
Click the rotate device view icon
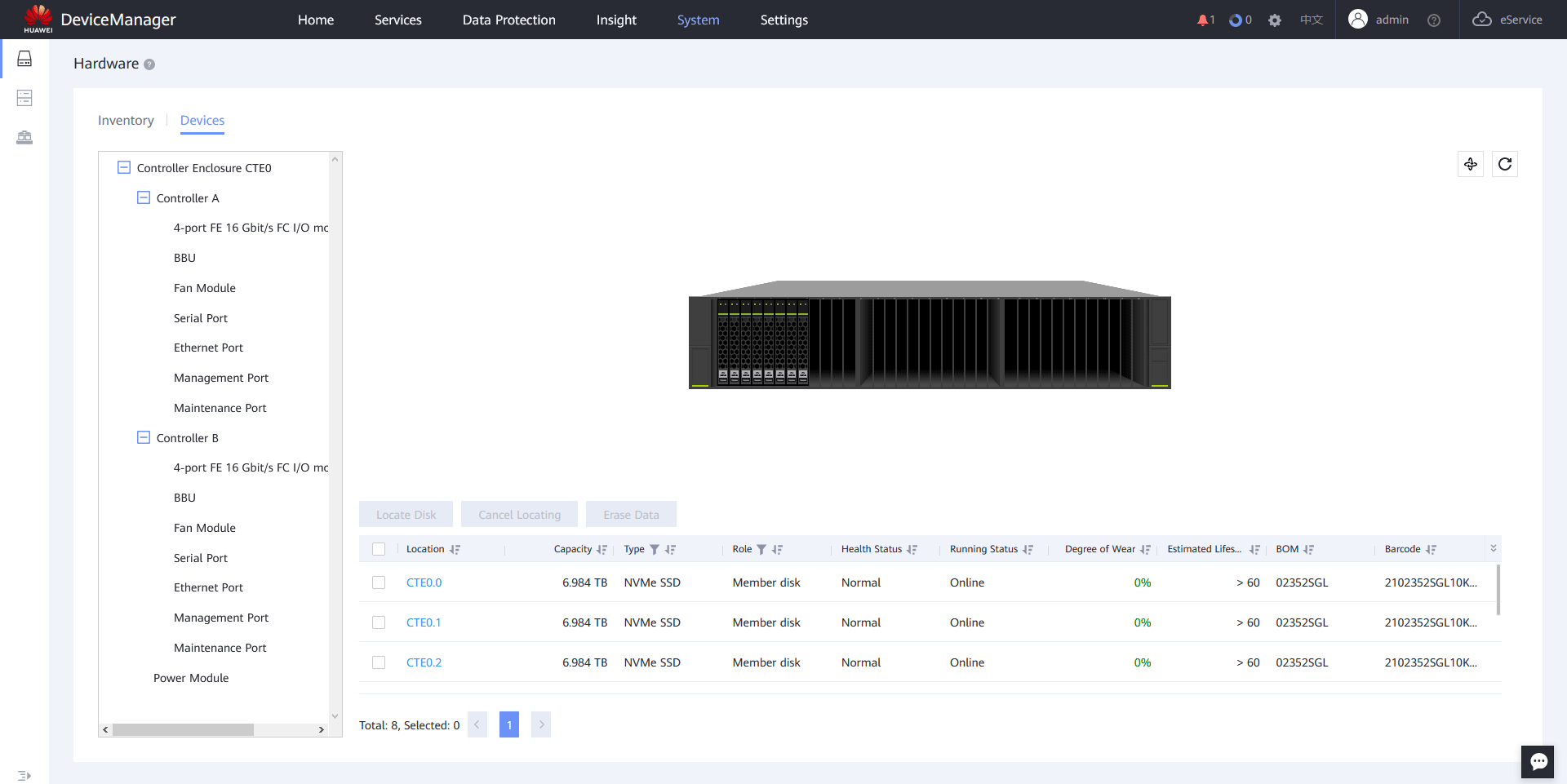1471,164
